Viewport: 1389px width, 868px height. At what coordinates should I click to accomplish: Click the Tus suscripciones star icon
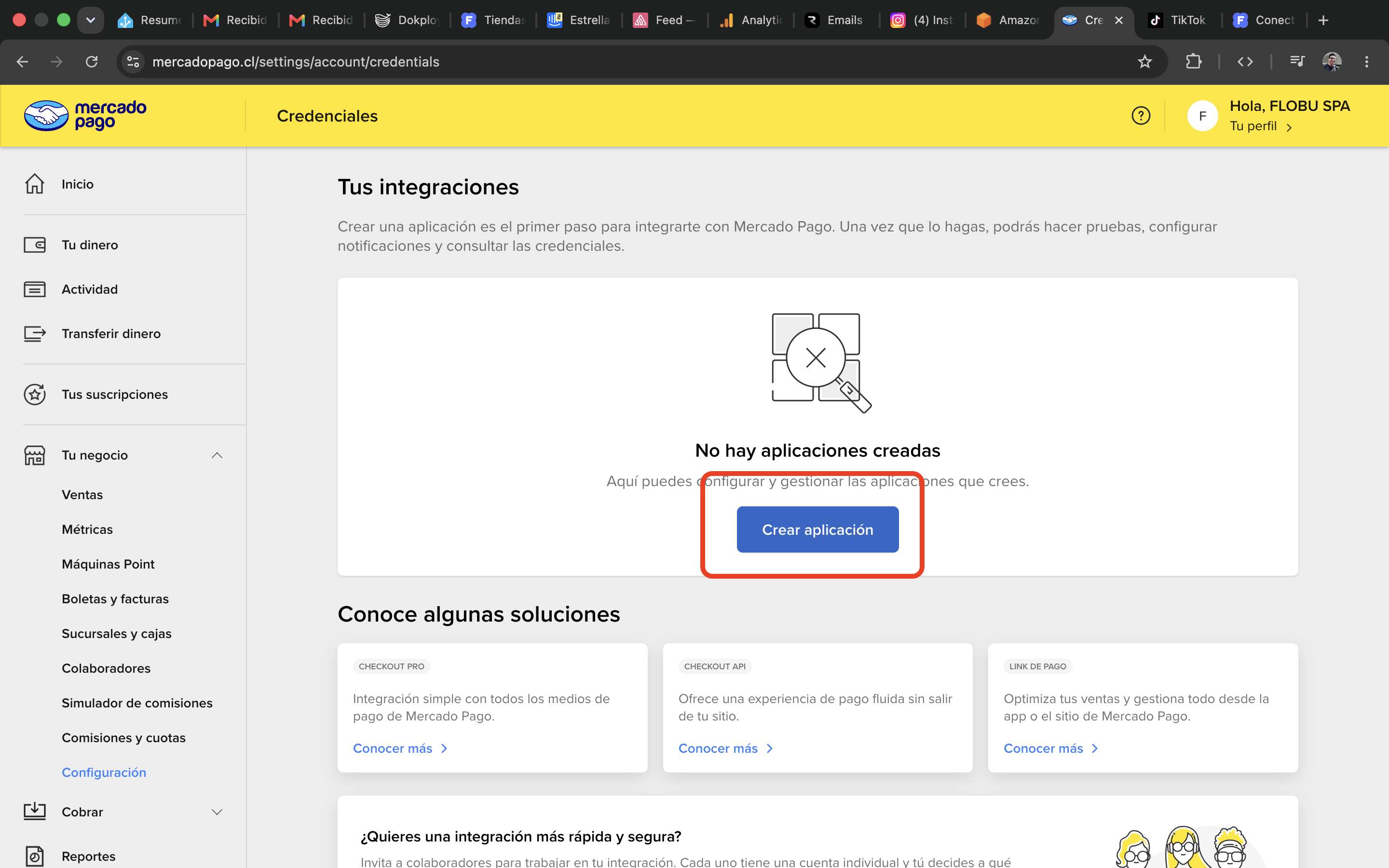pos(34,394)
